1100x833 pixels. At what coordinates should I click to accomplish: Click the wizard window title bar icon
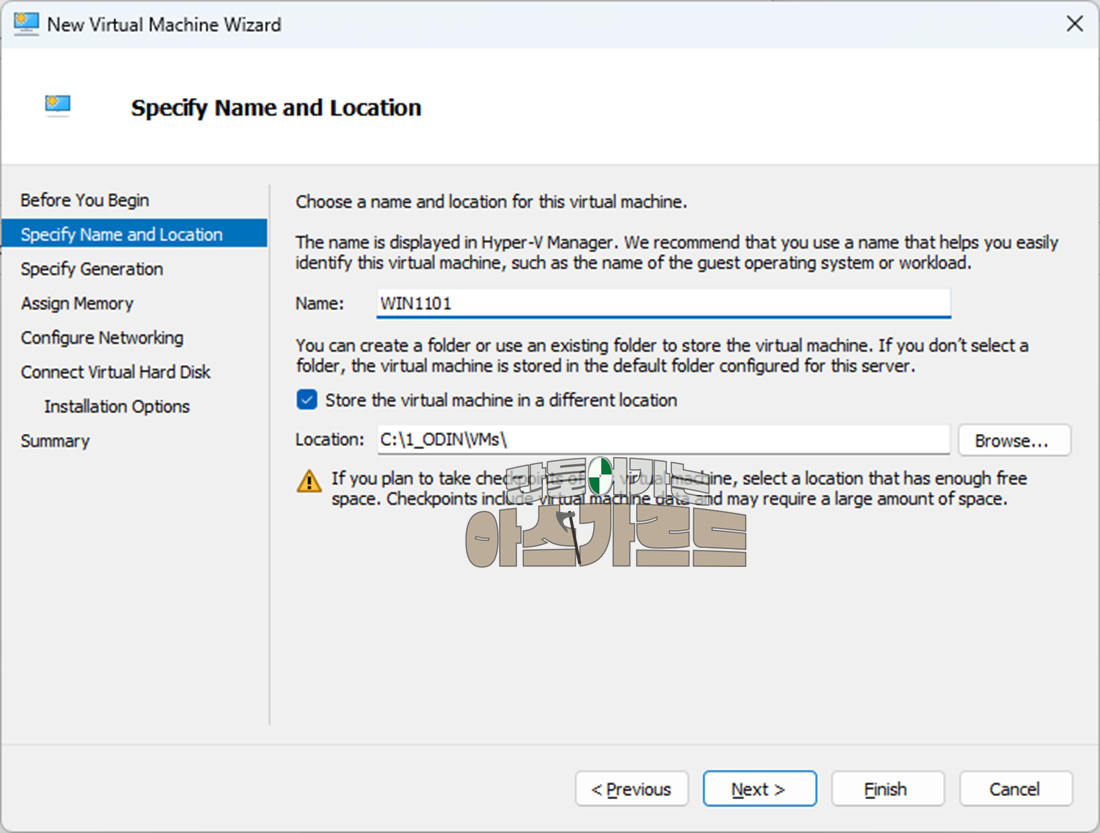26,25
